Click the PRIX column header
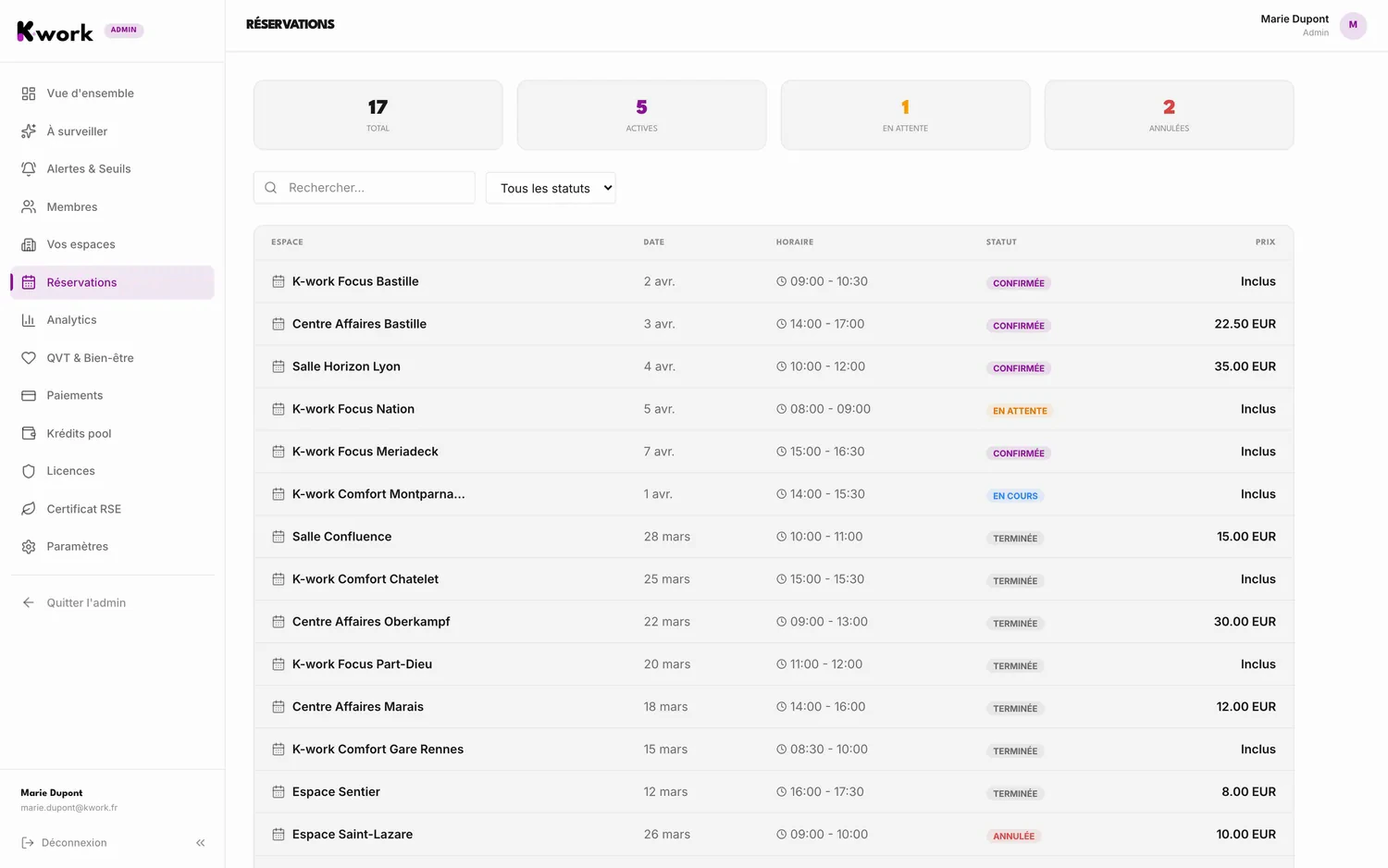 pyautogui.click(x=1265, y=242)
